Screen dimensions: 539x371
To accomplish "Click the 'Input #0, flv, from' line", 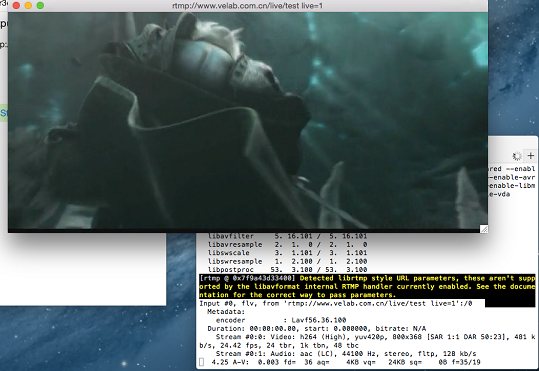I will (x=336, y=303).
